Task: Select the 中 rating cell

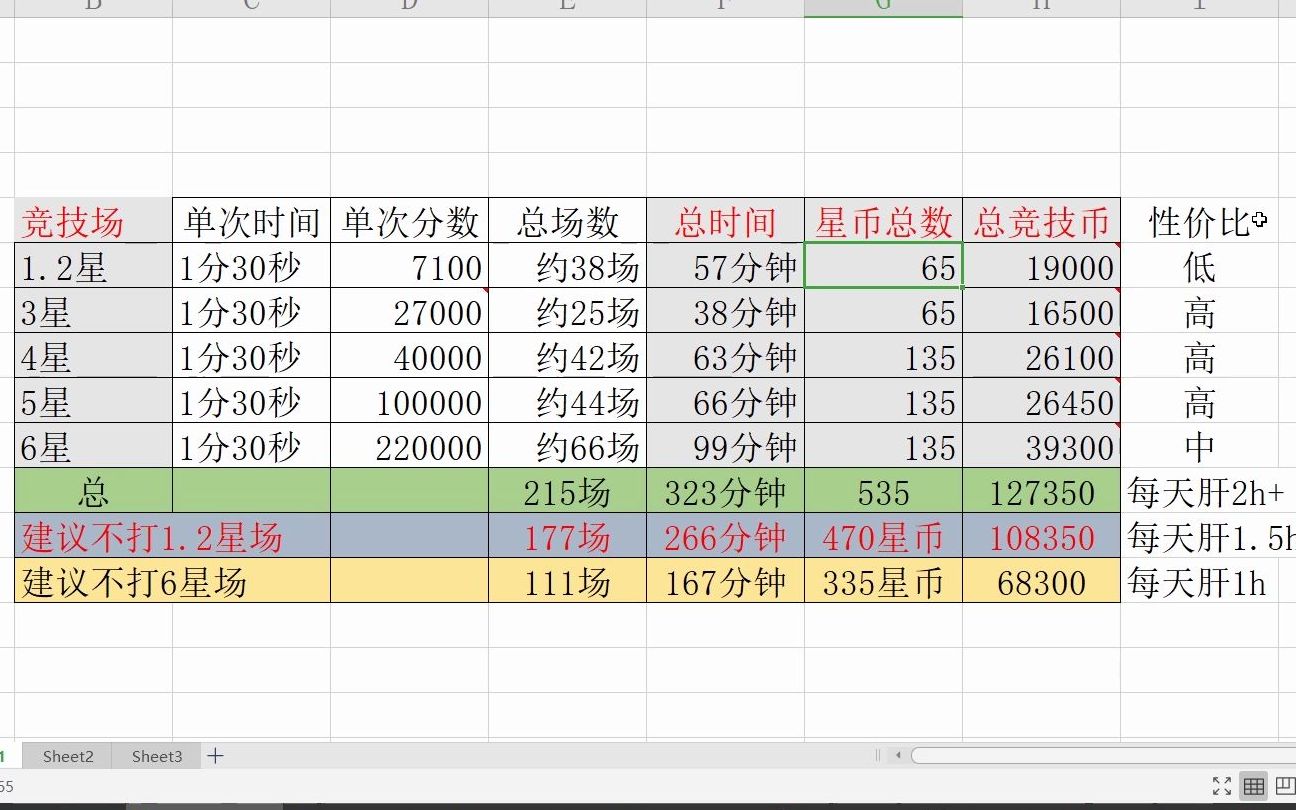Action: pos(1199,446)
